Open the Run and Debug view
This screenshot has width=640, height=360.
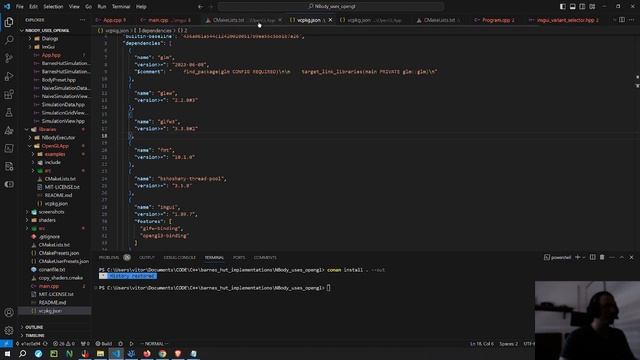point(9,76)
